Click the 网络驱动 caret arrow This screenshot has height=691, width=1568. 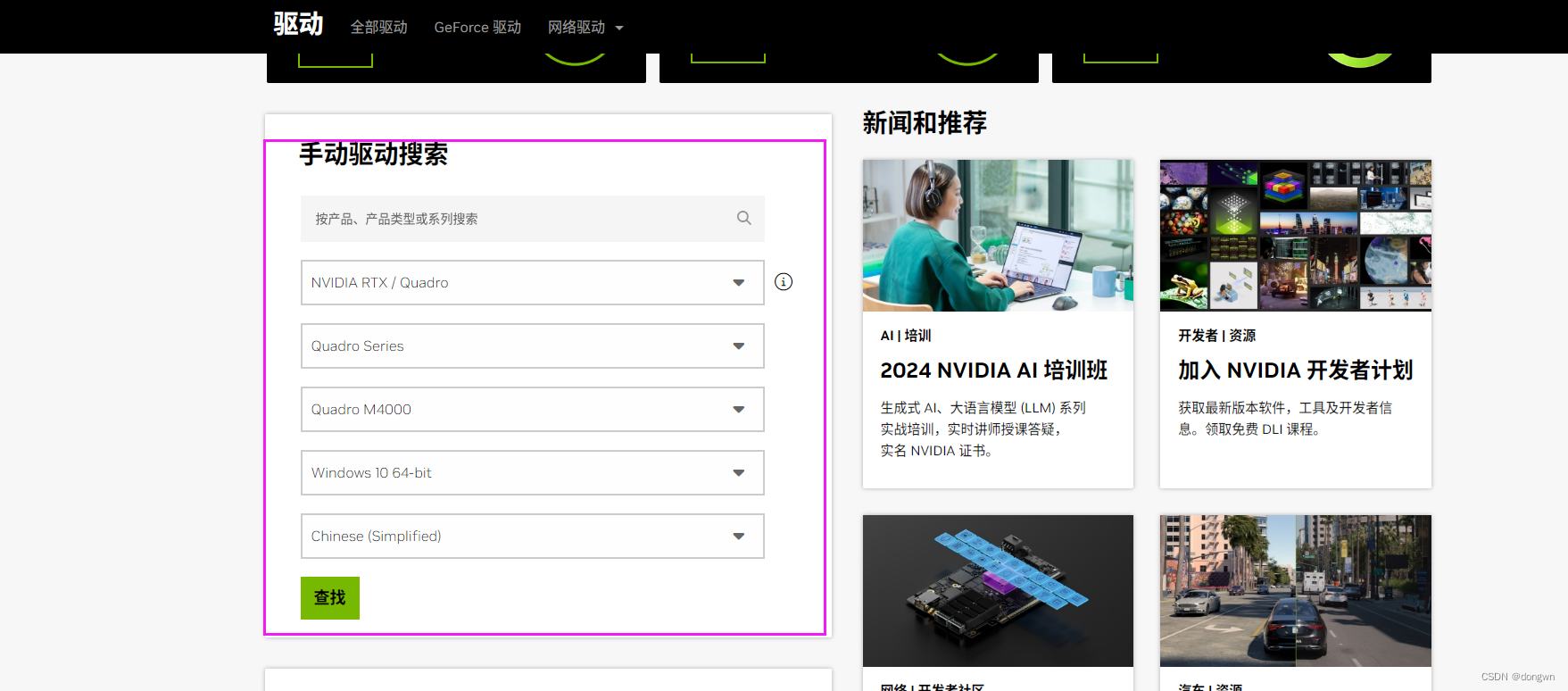coord(619,29)
